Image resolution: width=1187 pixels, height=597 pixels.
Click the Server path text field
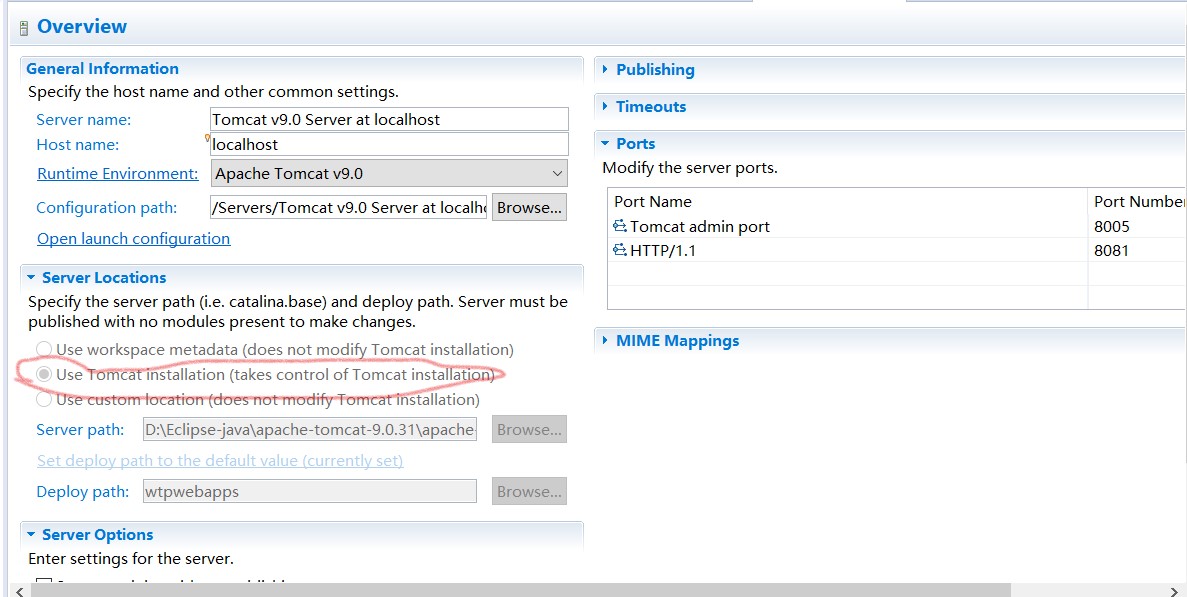pos(310,430)
